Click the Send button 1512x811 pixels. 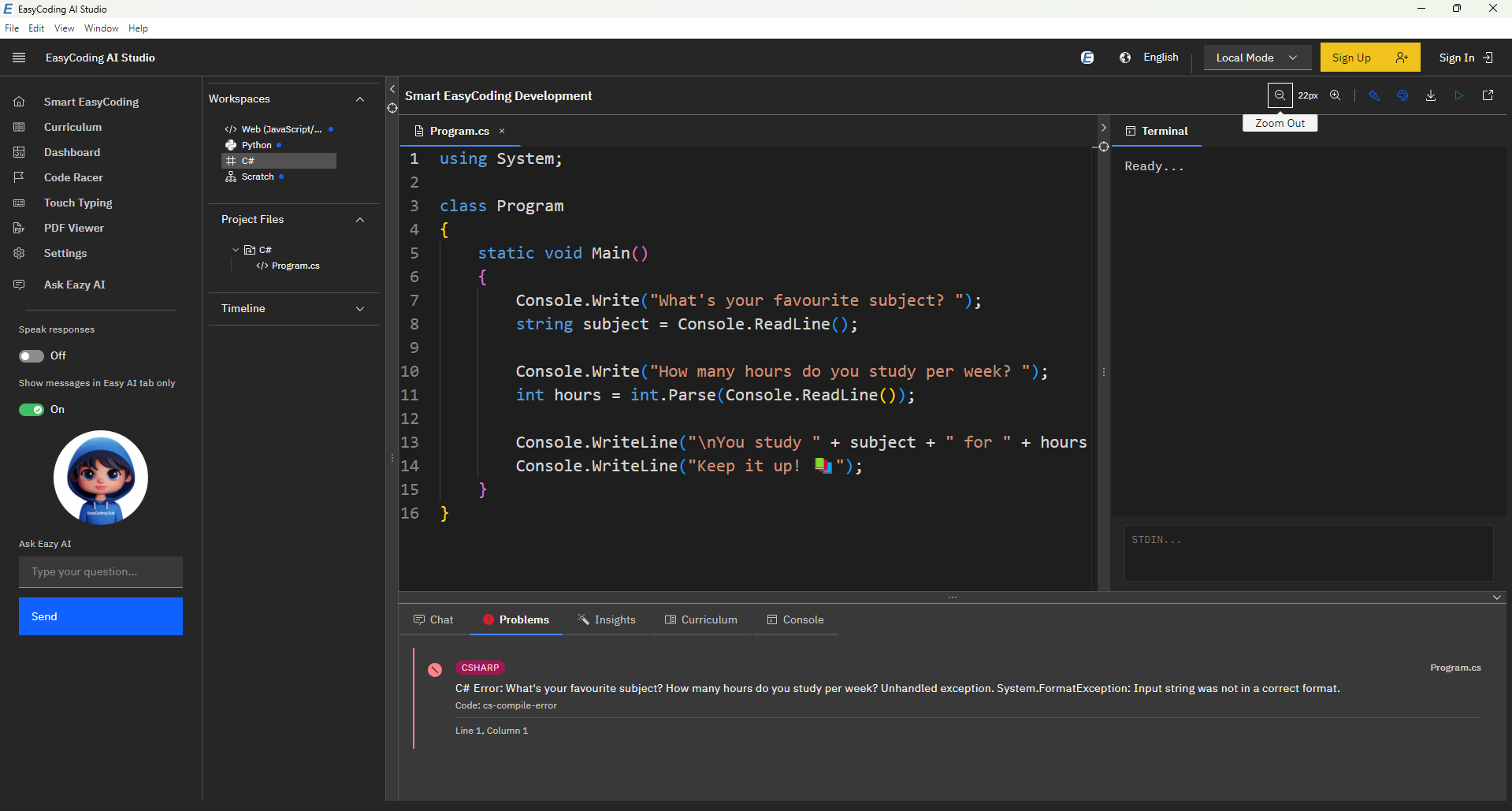pos(101,616)
